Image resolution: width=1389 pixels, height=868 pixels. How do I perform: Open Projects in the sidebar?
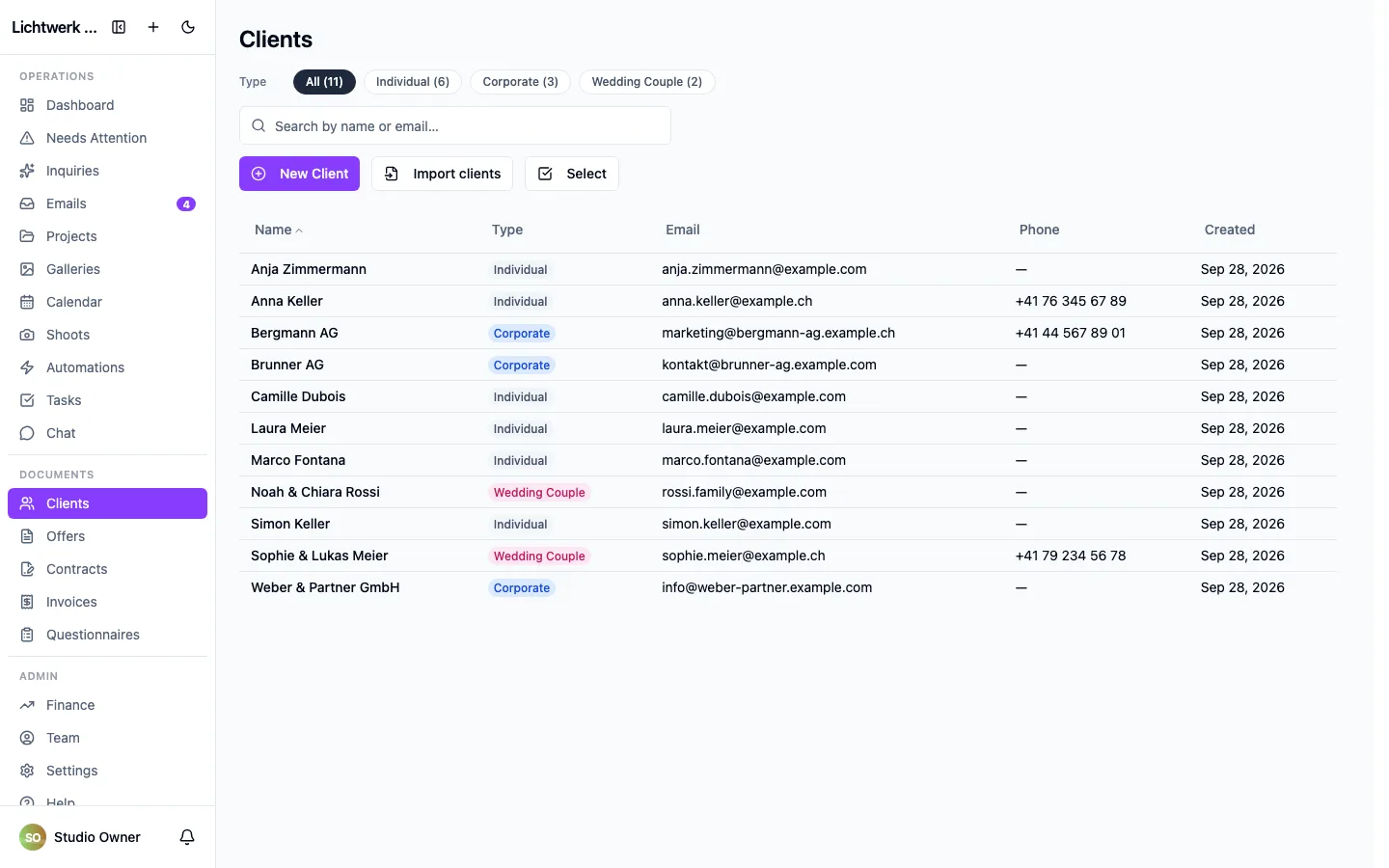pyautogui.click(x=107, y=236)
